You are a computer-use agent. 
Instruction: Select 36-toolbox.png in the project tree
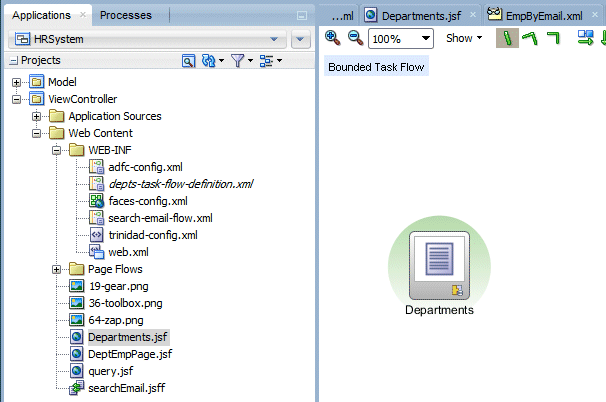(125, 303)
